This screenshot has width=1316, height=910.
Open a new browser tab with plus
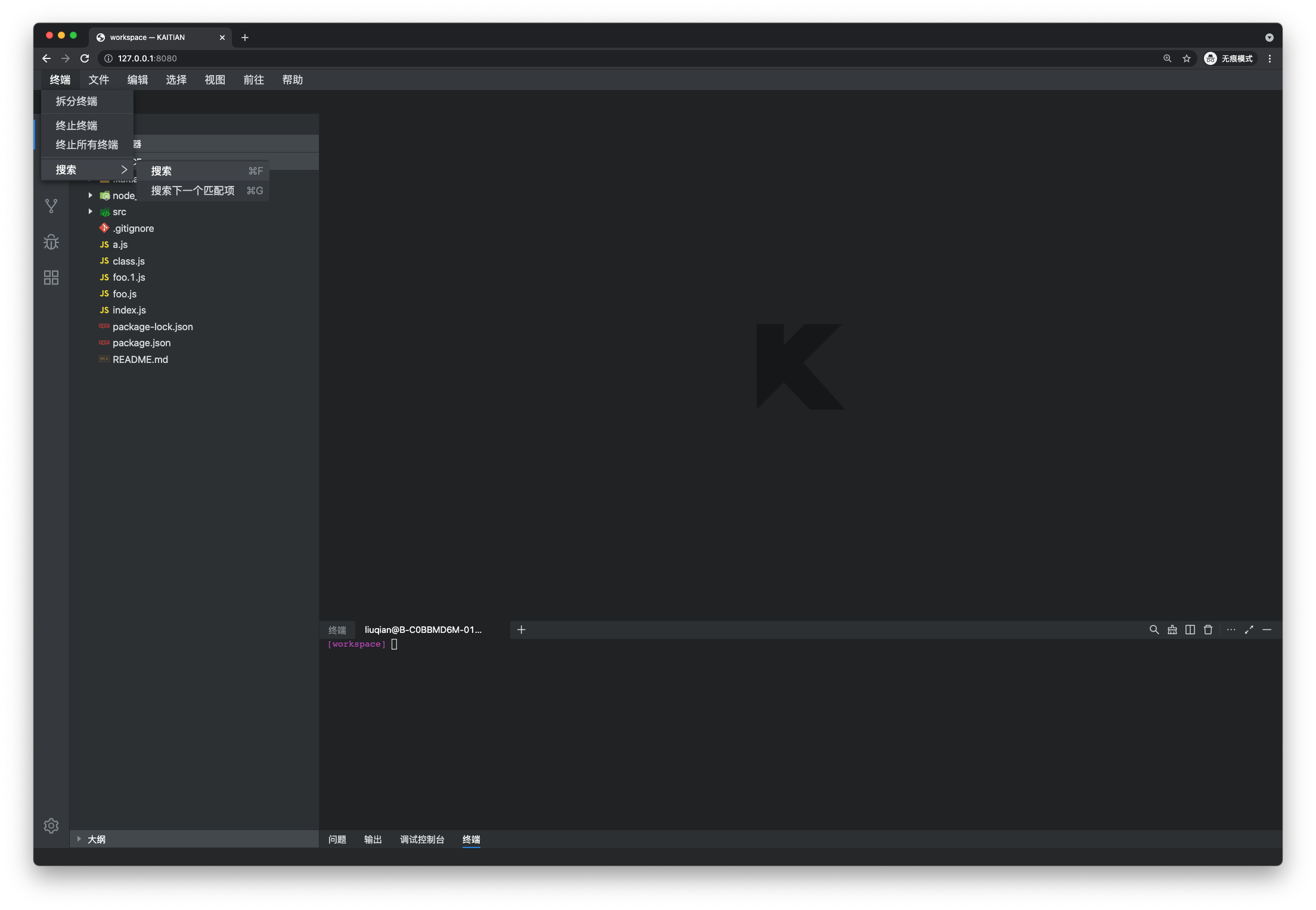[244, 38]
